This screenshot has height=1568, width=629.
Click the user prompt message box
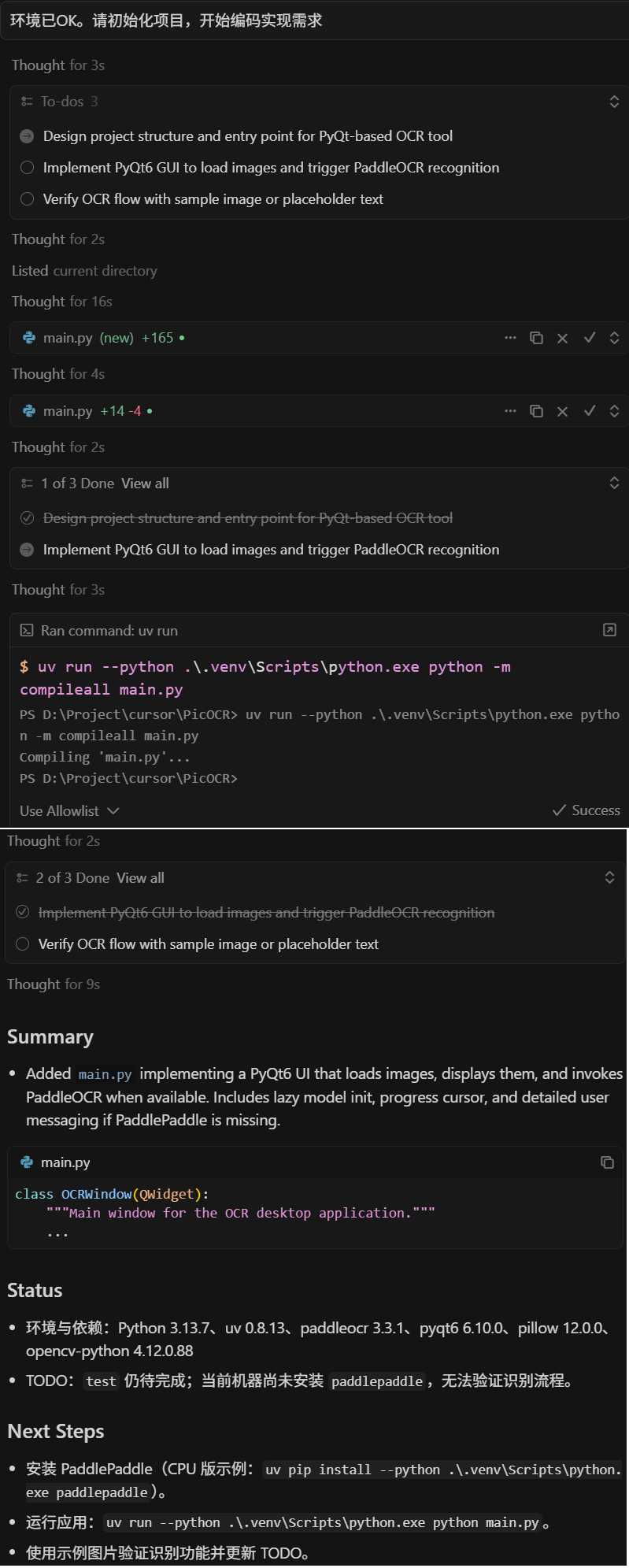[x=315, y=20]
